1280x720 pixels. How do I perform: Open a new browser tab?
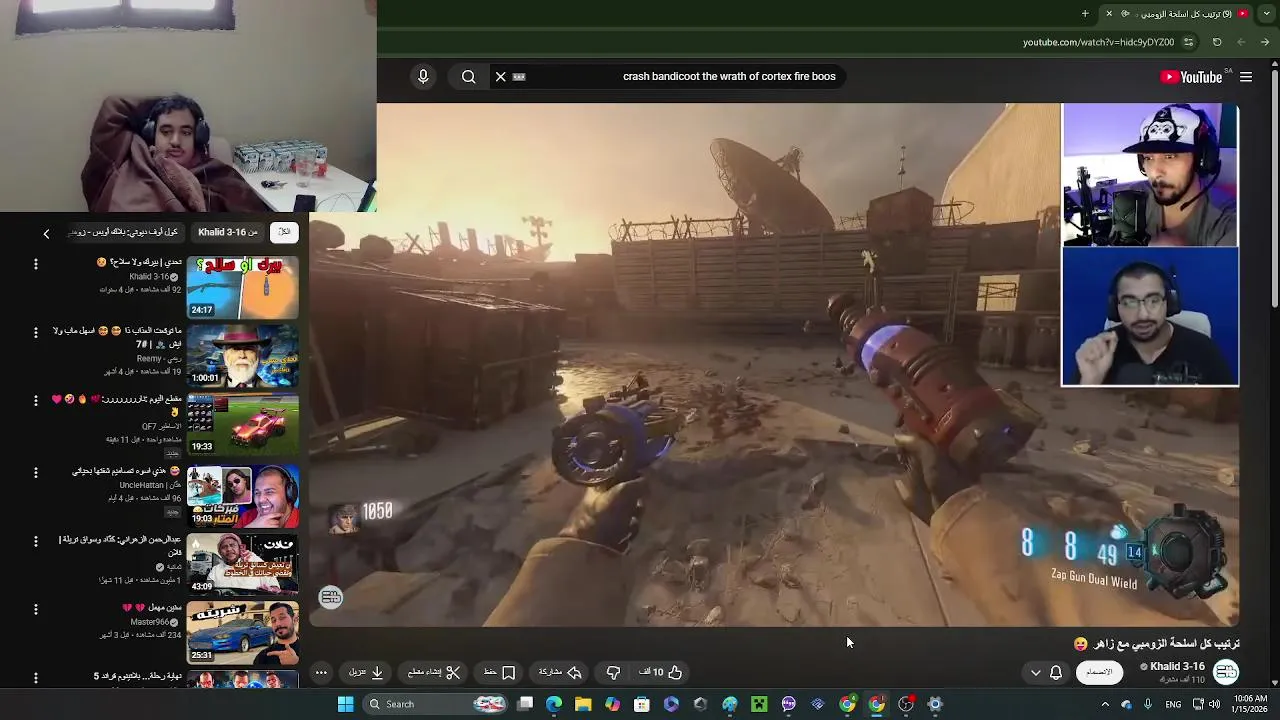click(x=1085, y=14)
